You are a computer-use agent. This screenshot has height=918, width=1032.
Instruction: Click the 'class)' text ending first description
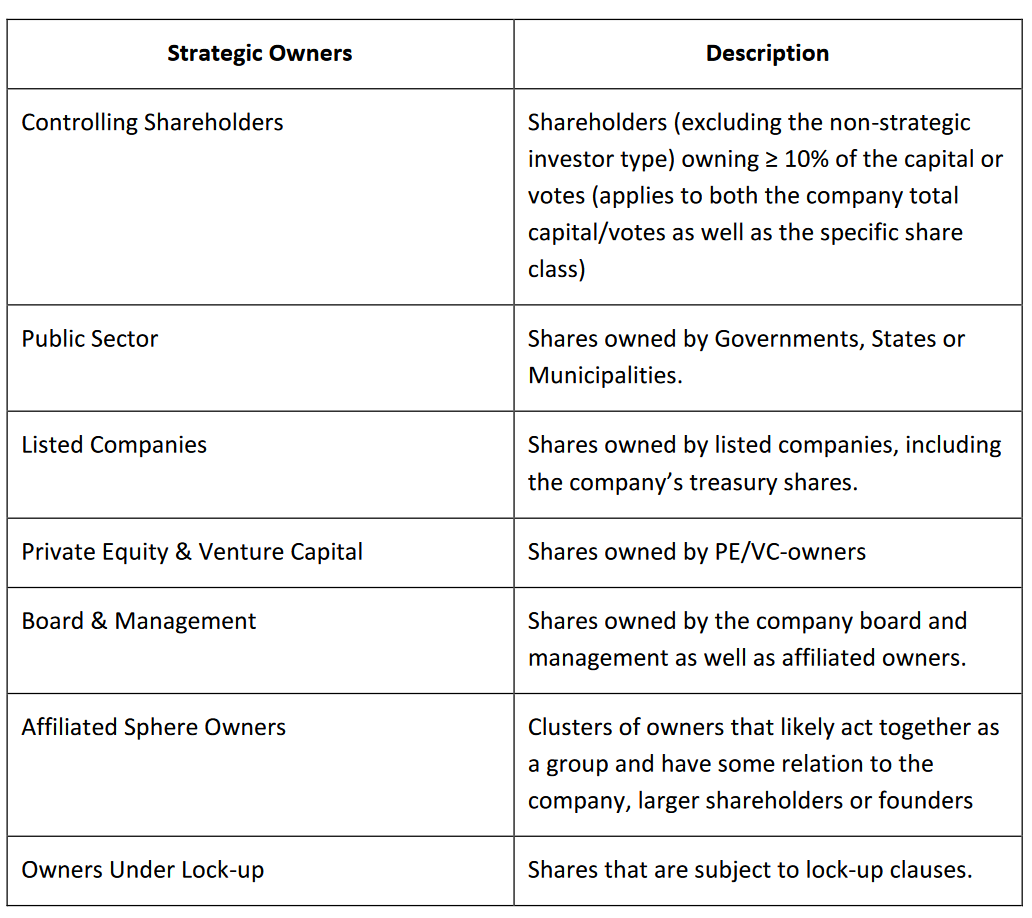(x=556, y=270)
